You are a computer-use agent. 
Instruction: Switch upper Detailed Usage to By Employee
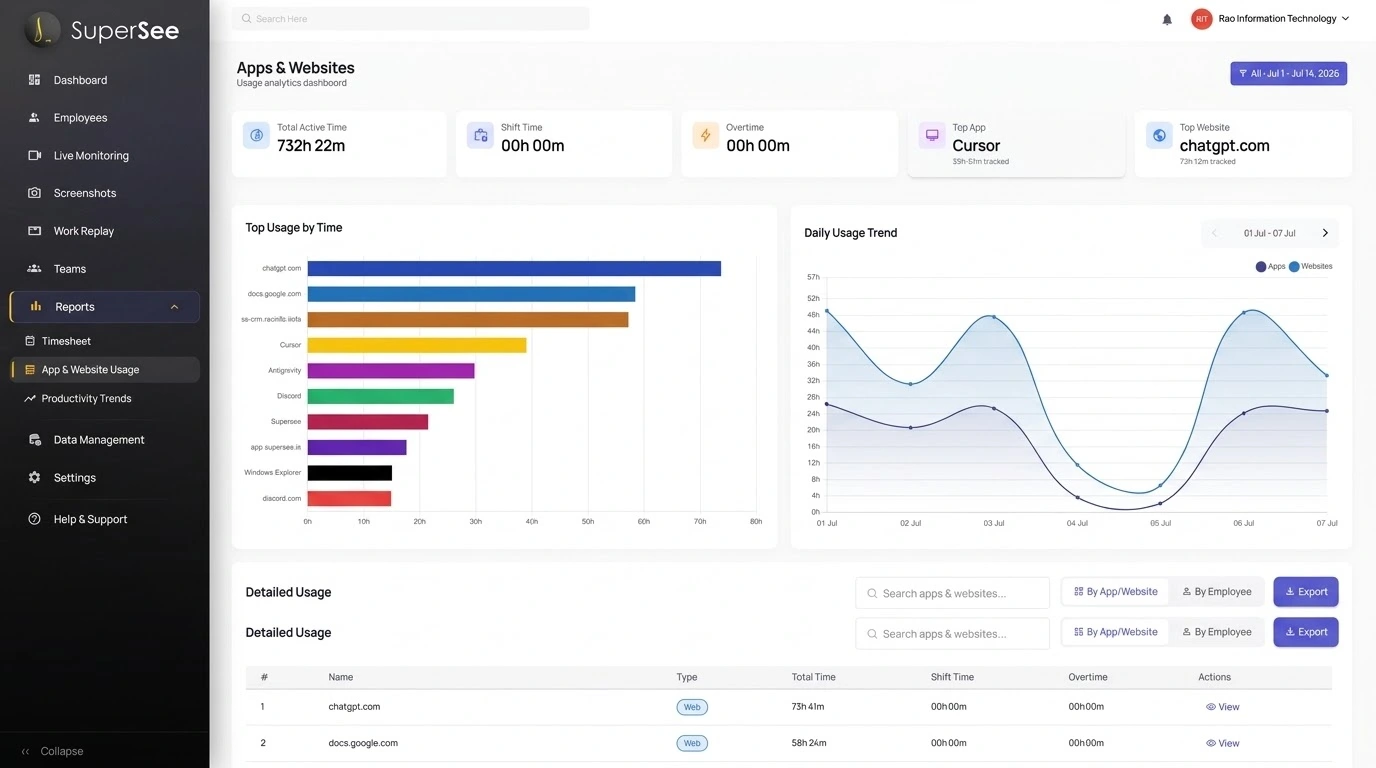pyautogui.click(x=1217, y=592)
